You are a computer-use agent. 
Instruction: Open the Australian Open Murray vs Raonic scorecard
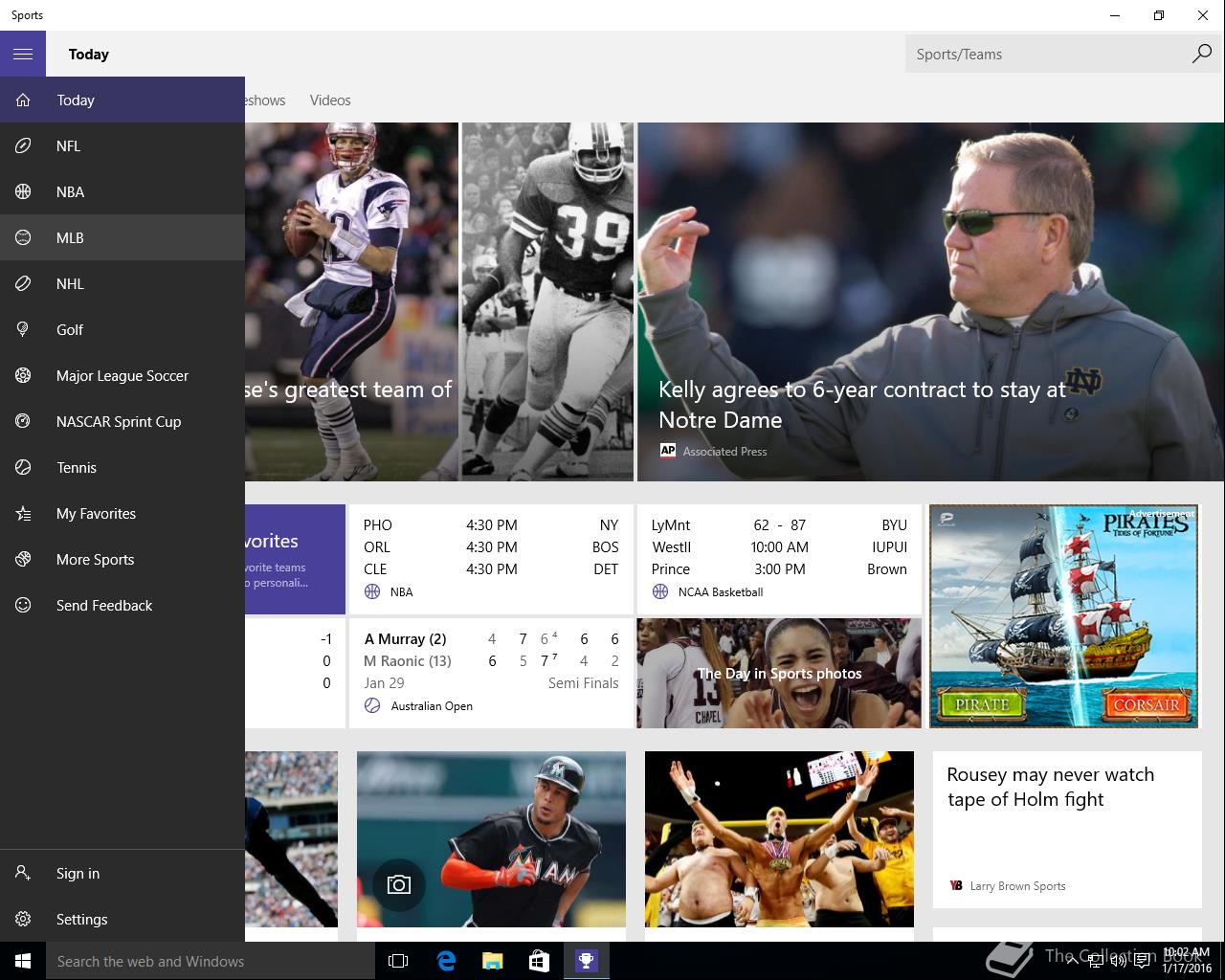point(491,673)
